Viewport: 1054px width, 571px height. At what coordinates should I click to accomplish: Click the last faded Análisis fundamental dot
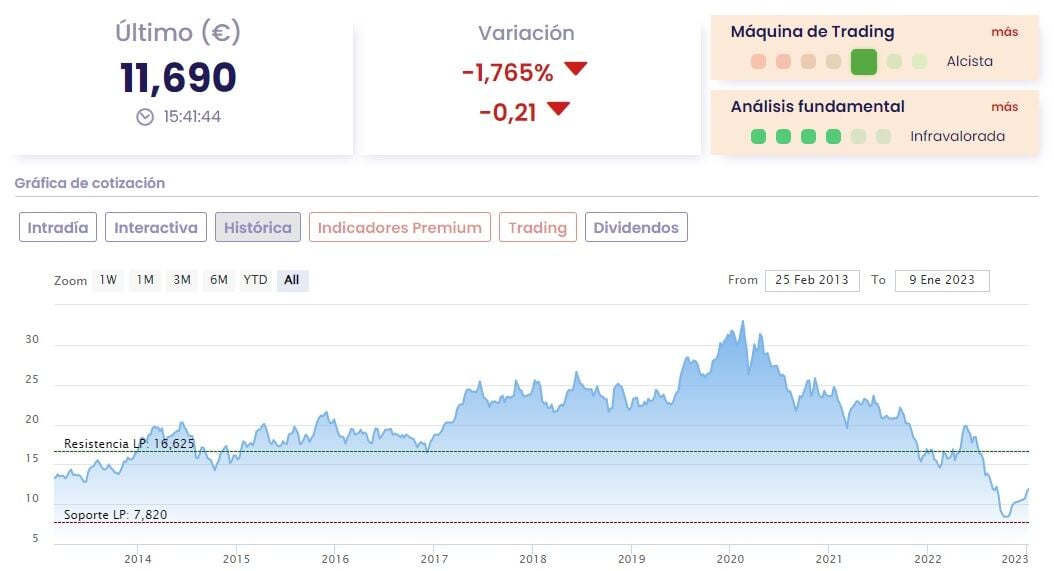[x=883, y=137]
